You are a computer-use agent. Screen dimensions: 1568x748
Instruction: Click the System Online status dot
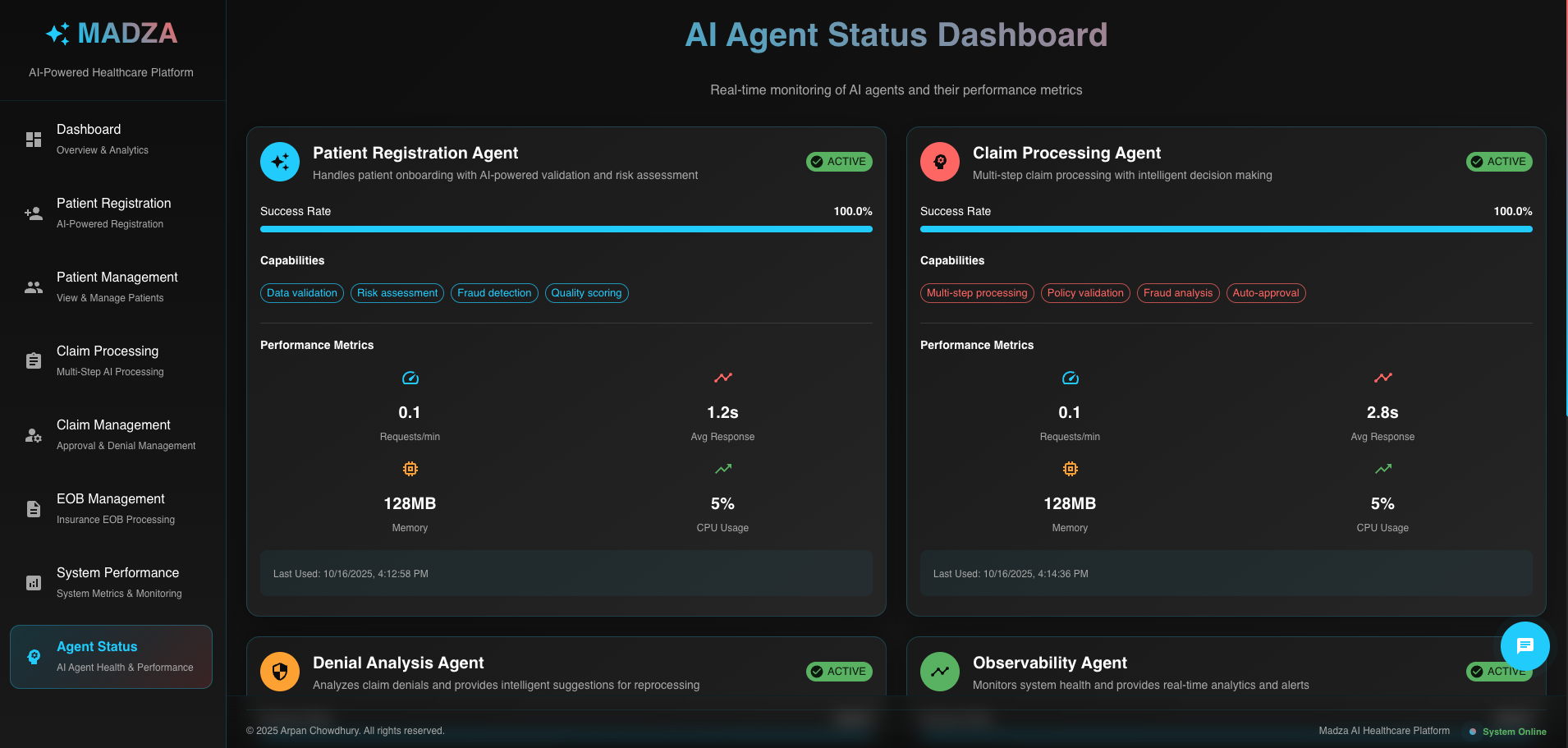(x=1473, y=732)
